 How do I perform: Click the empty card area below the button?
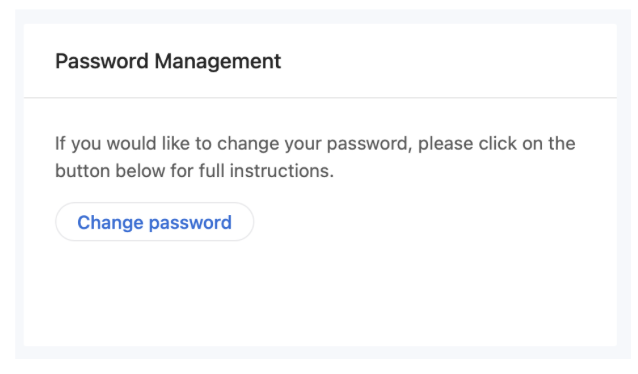[x=320, y=293]
